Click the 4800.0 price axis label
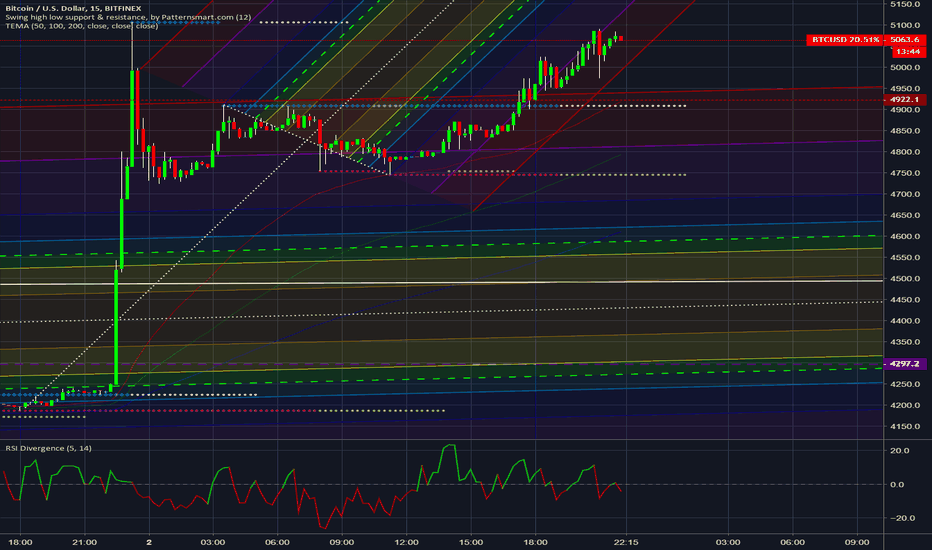This screenshot has width=932, height=550. pyautogui.click(x=905, y=152)
